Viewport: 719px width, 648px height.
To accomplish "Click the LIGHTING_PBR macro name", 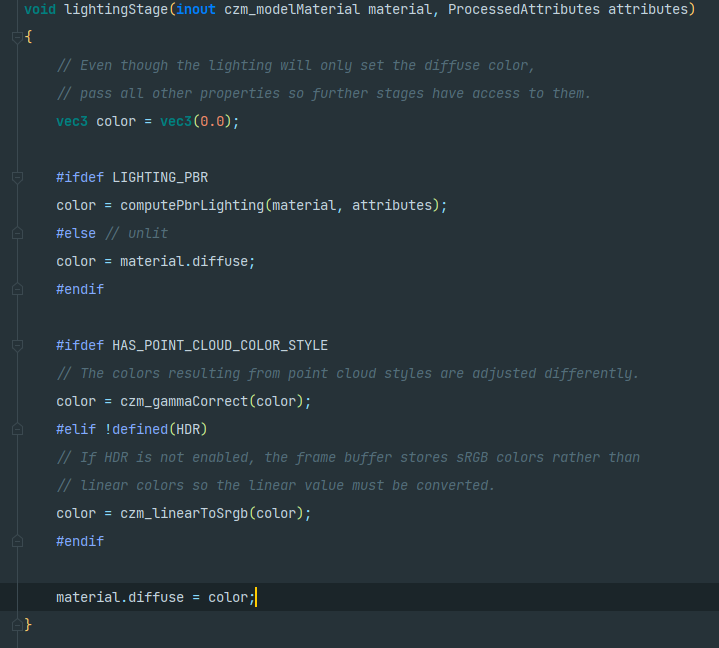I will point(160,177).
